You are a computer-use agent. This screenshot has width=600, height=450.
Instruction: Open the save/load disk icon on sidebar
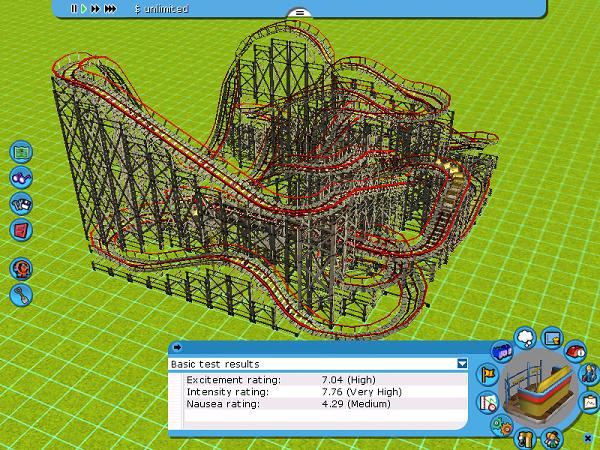tap(21, 204)
